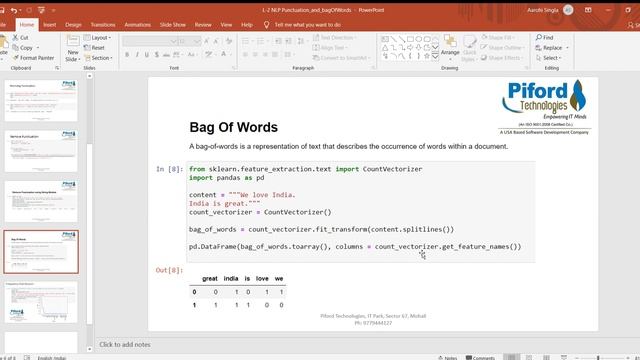
Task: Click the Tell me lightbulb icon
Action: pyautogui.click(x=266, y=25)
